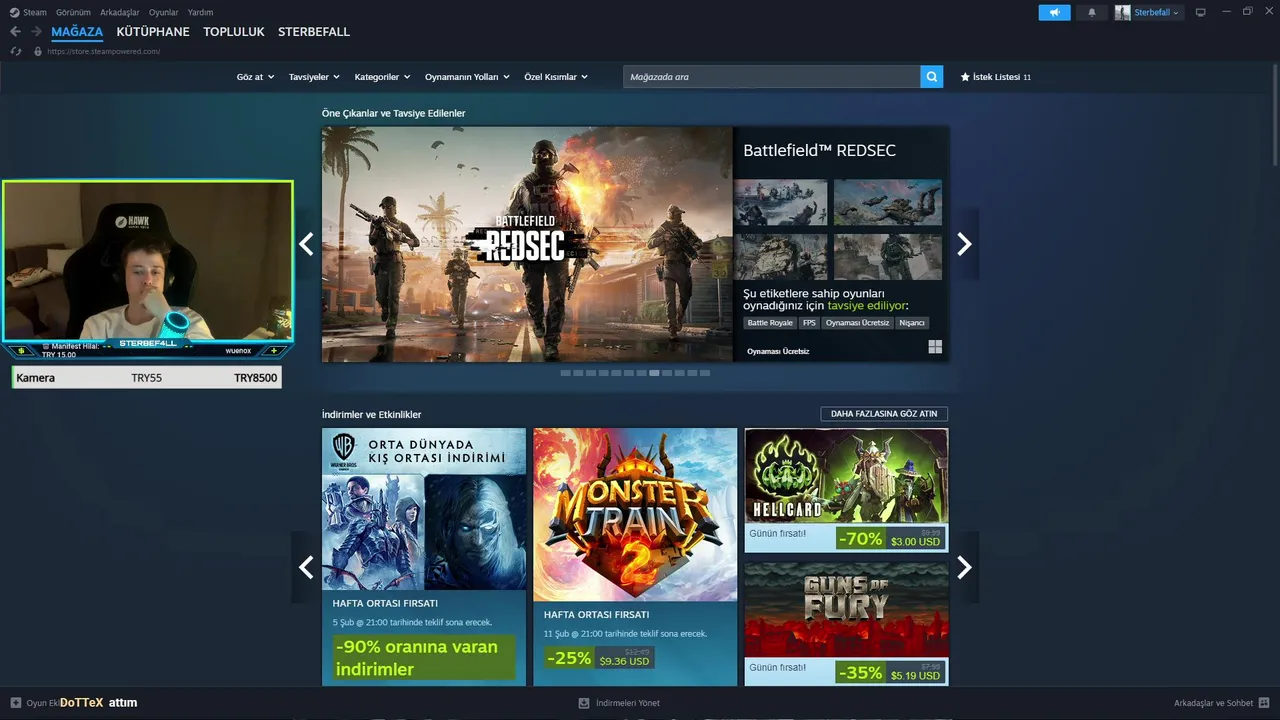Click the FPS tag
Viewport: 1280px width, 720px height.
[809, 323]
